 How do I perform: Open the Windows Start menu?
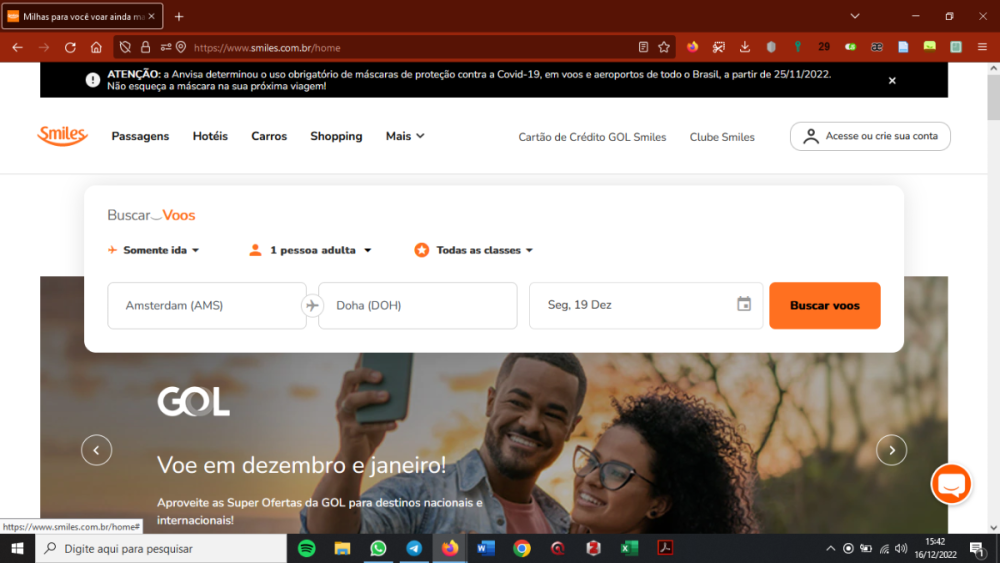coord(17,548)
